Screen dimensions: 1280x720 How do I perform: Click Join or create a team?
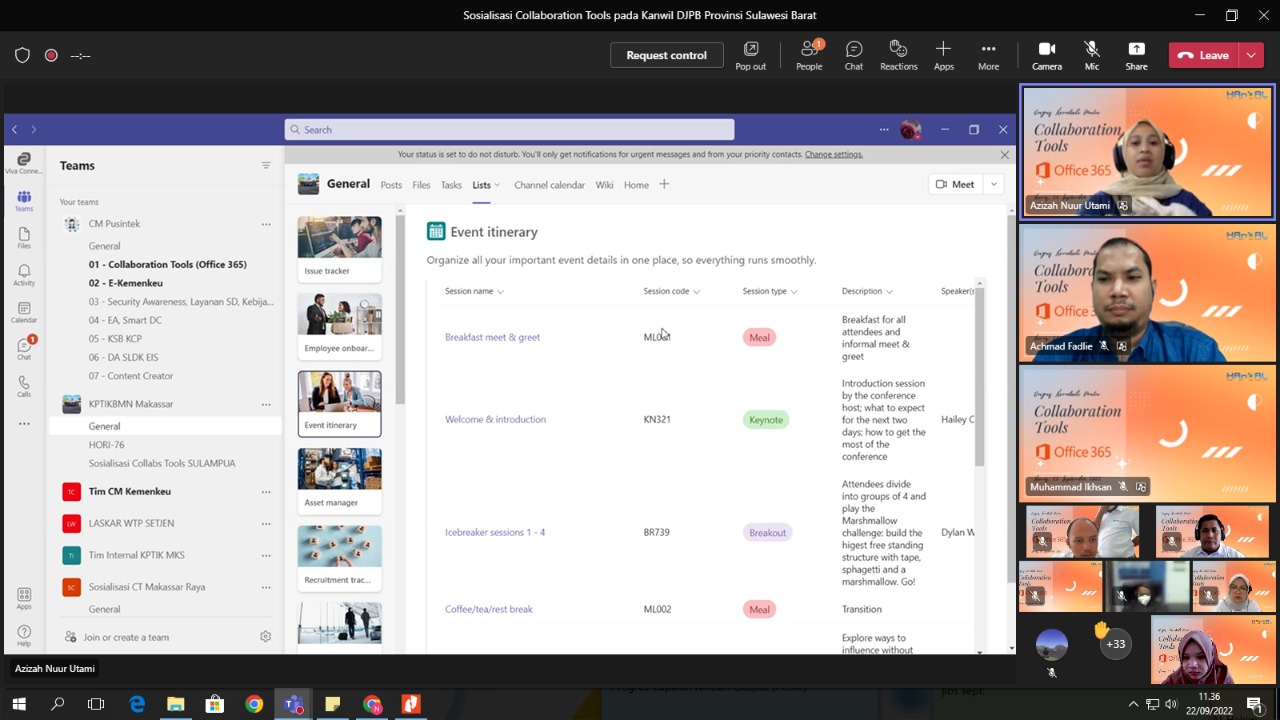[x=126, y=637]
